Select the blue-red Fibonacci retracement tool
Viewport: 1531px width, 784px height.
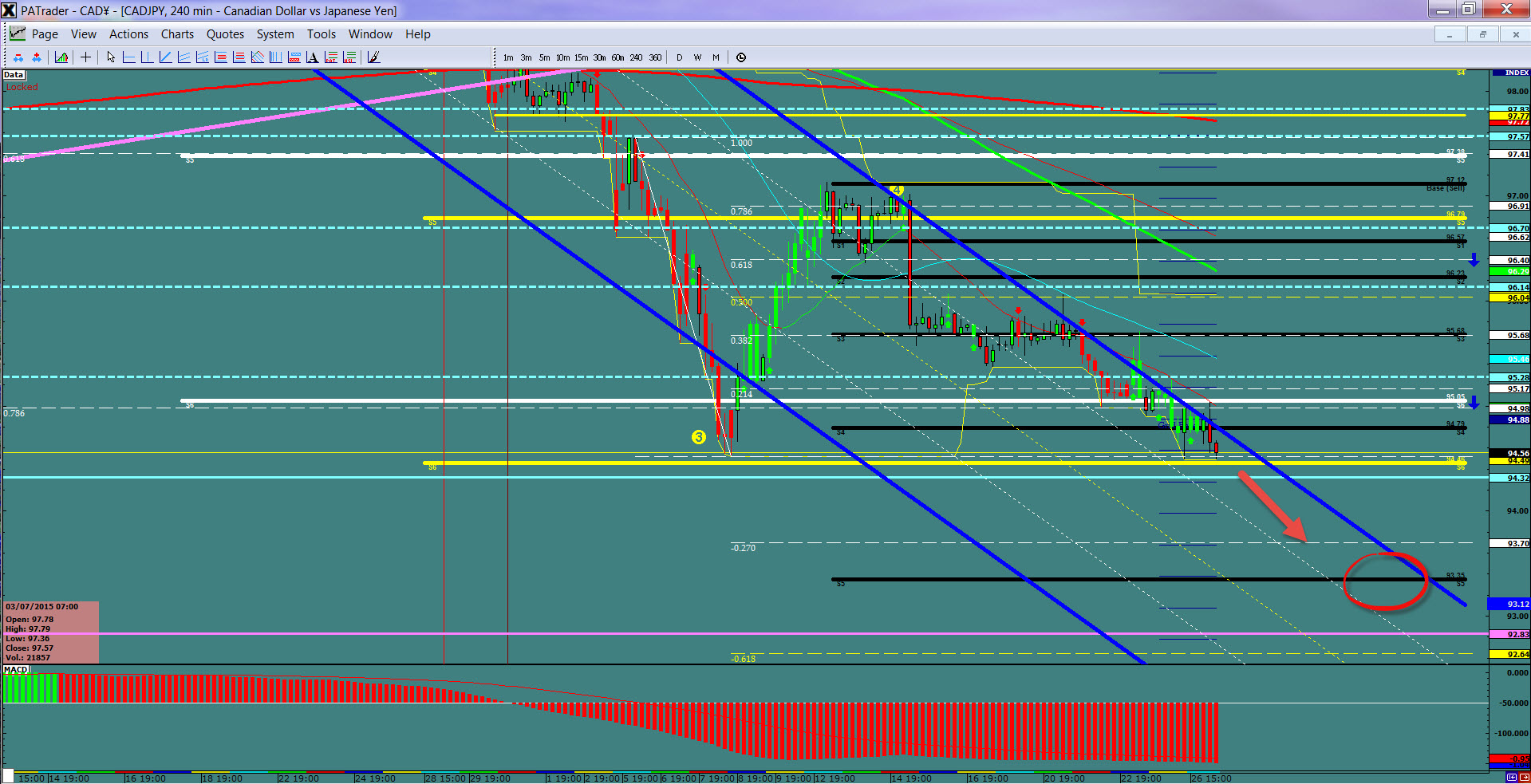(x=220, y=57)
